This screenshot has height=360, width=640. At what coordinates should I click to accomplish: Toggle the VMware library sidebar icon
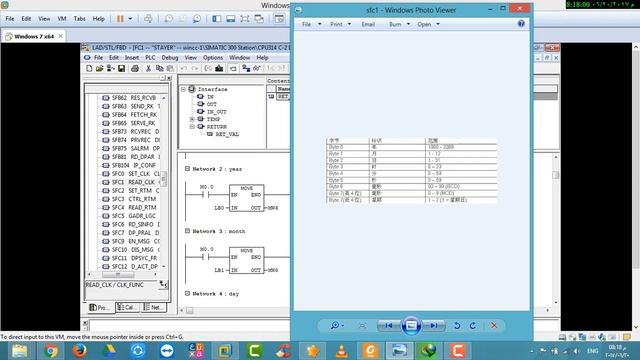(216, 19)
